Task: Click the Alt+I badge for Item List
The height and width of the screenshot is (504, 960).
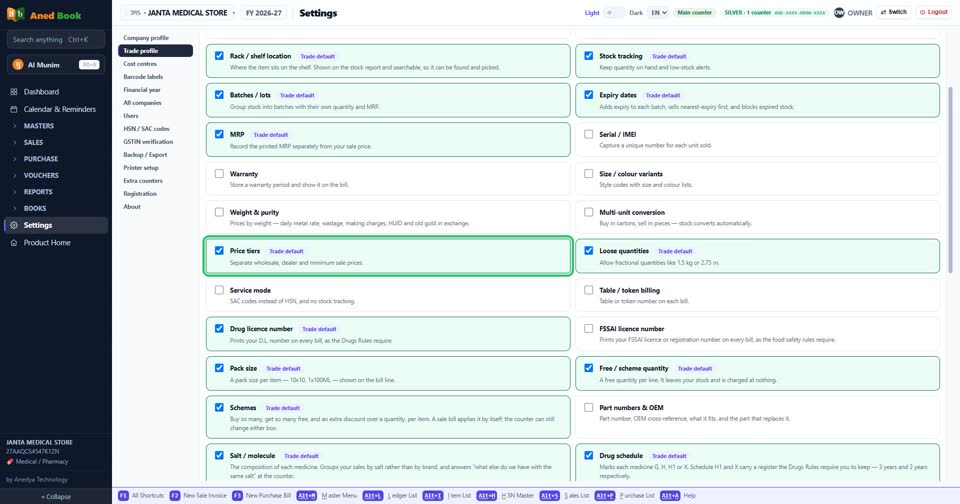Action: 433,495
